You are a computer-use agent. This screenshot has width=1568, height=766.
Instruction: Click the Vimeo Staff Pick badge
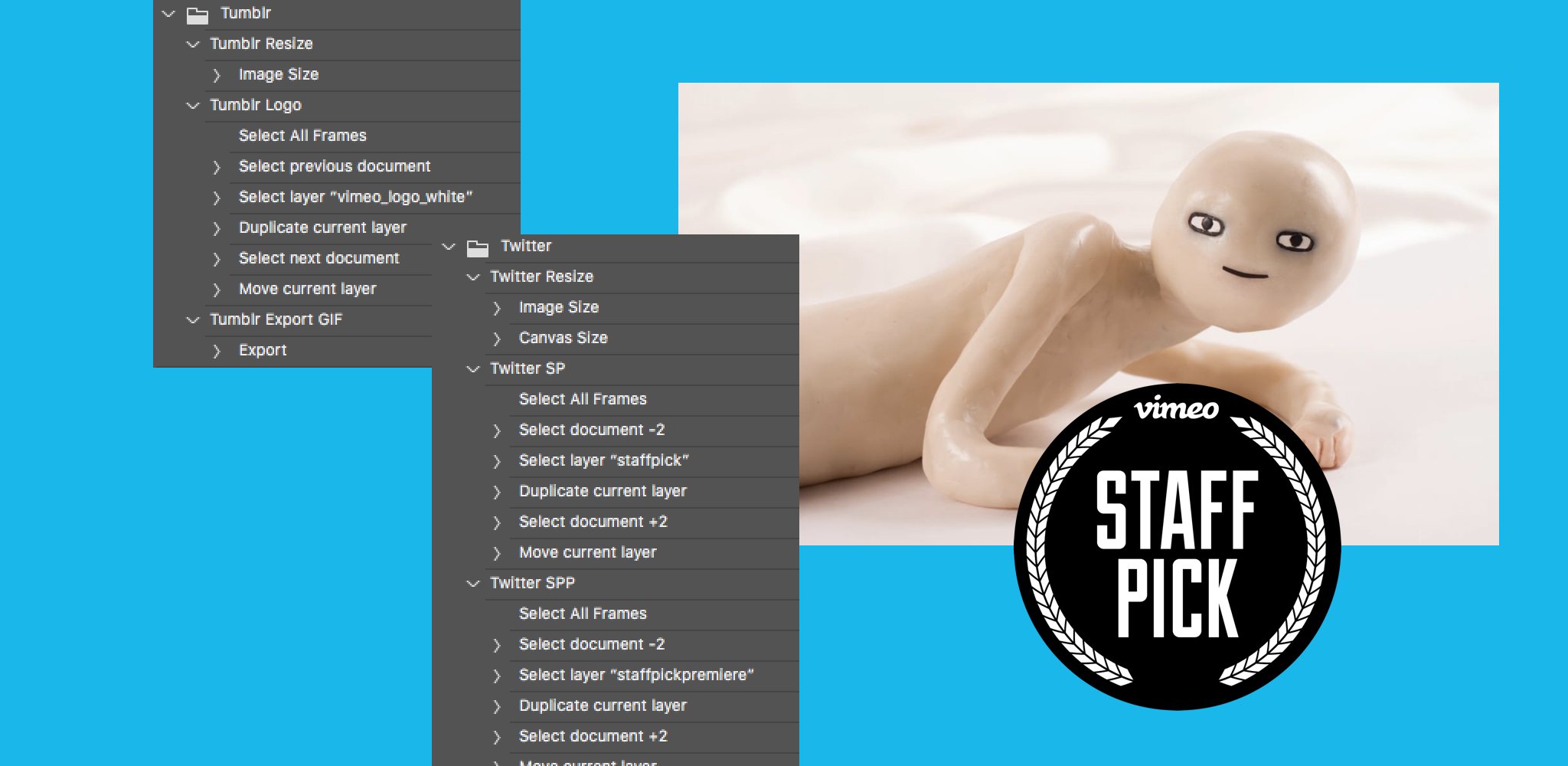point(1178,547)
